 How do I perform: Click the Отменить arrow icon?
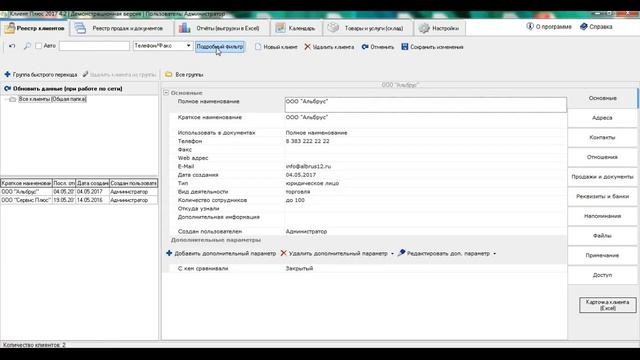(365, 47)
